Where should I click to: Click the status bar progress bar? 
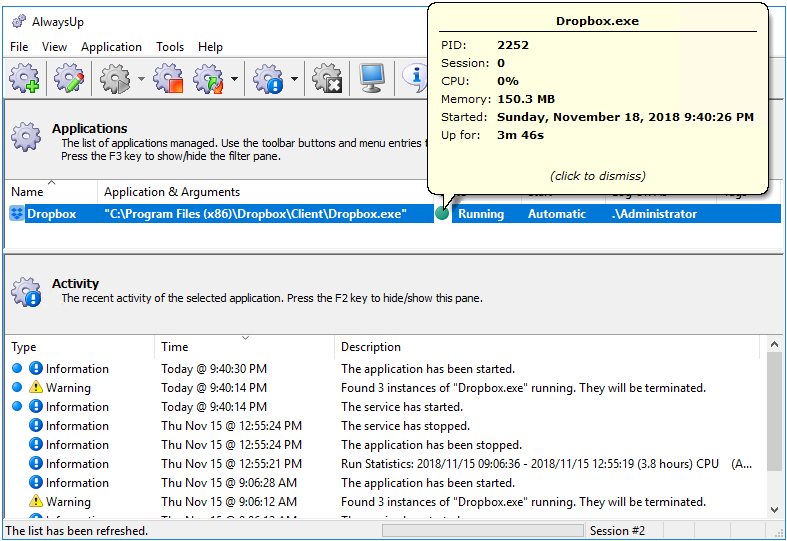482,530
